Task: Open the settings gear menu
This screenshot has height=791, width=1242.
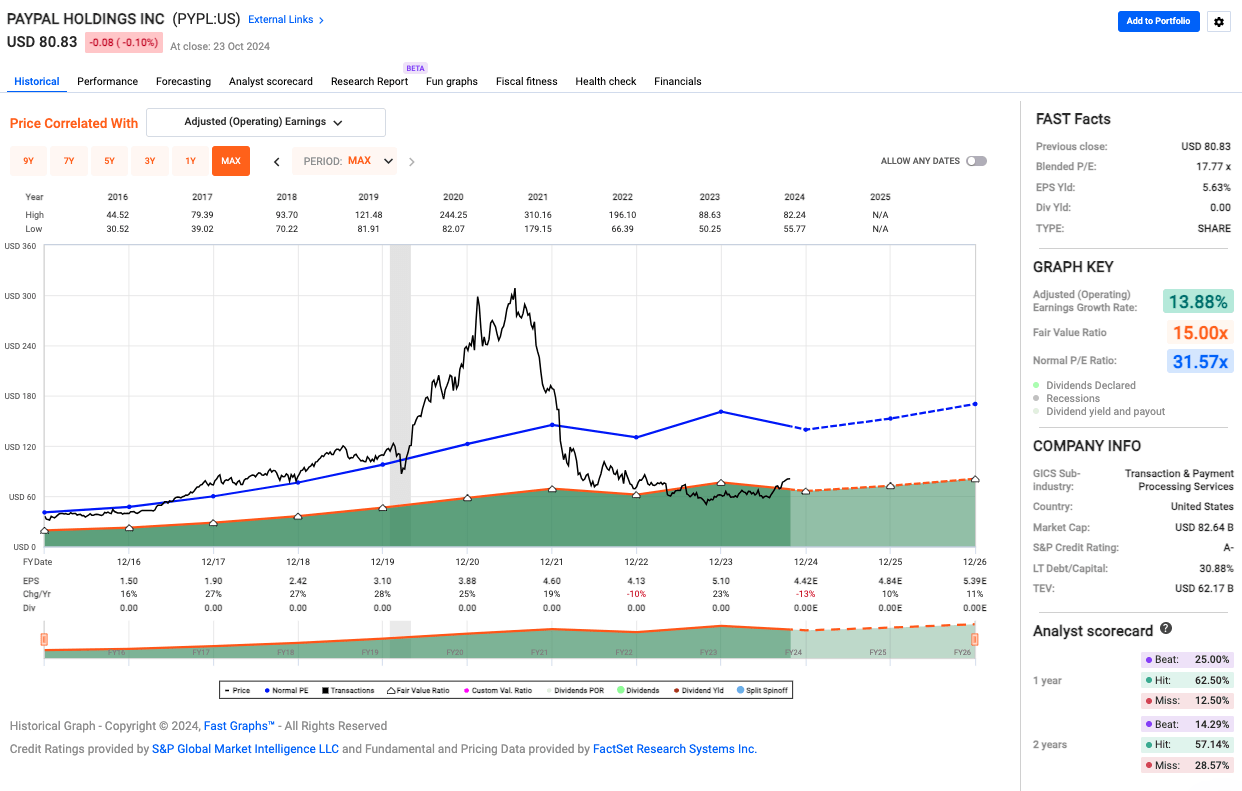Action: [x=1217, y=22]
